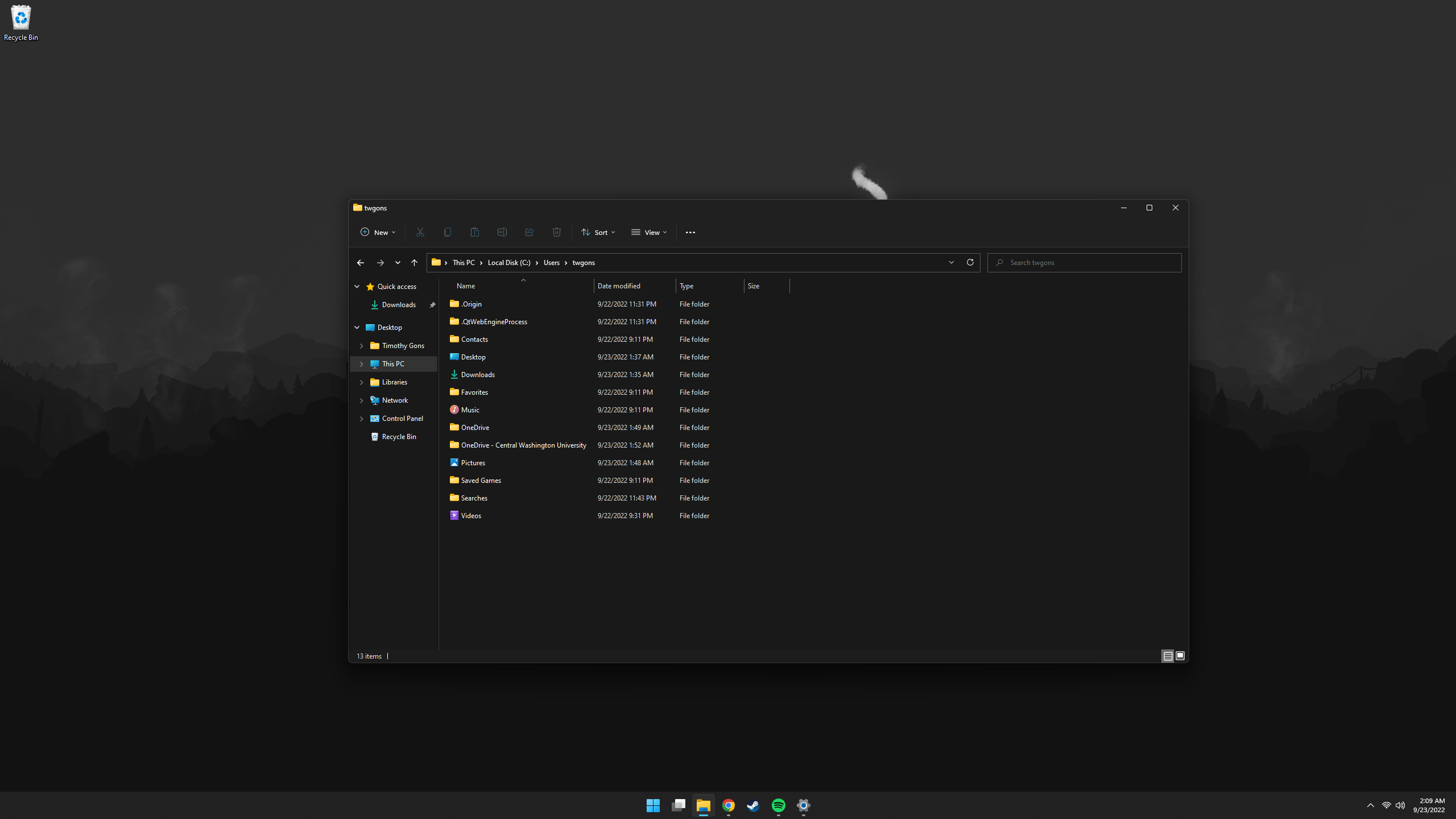The height and width of the screenshot is (819, 1456).
Task: Show hidden system tray icons
Action: (1371, 805)
